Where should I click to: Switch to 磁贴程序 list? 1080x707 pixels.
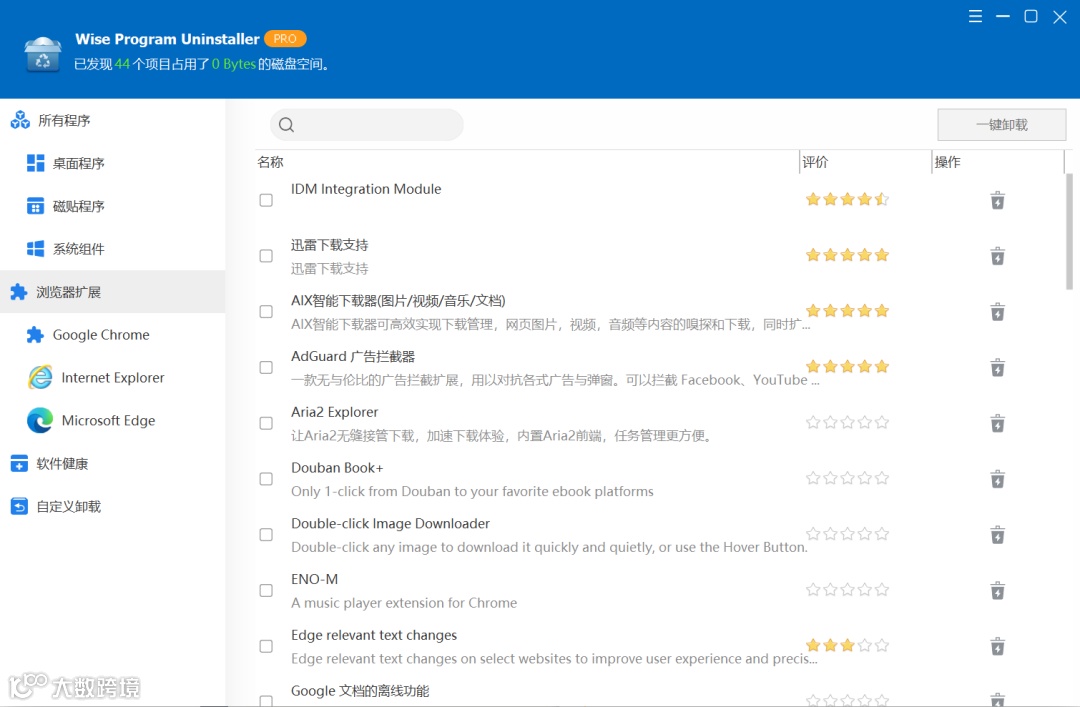click(112, 206)
